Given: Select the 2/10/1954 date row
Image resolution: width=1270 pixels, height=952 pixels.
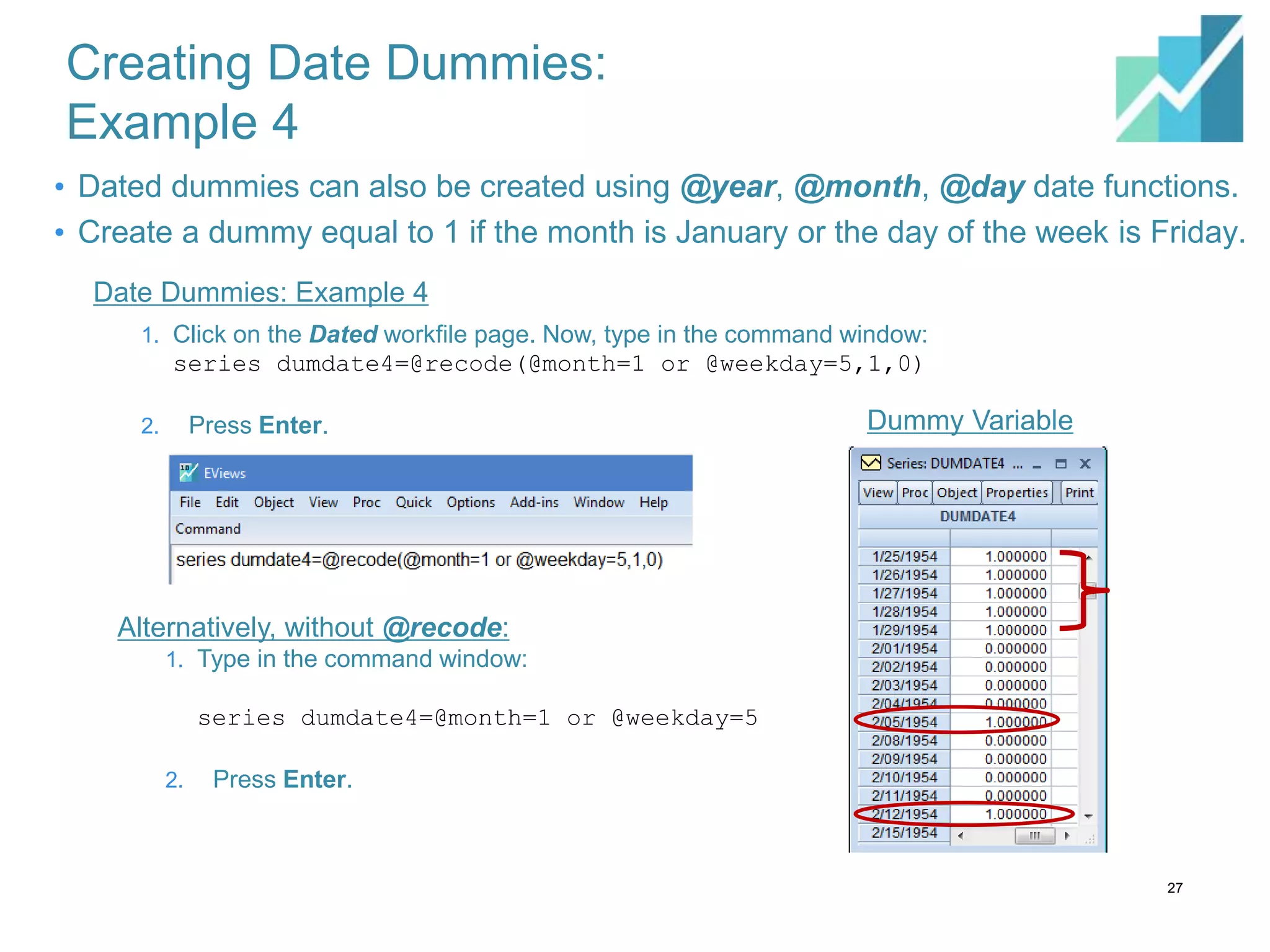Looking at the screenshot, I should tap(904, 777).
